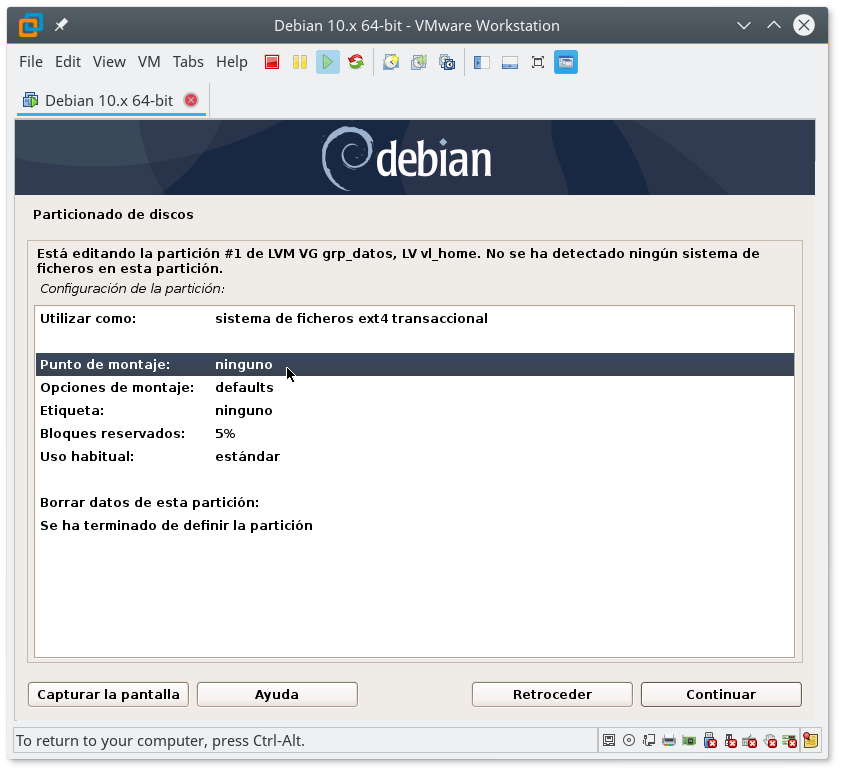Image resolution: width=841 pixels, height=772 pixels.
Task: Close the Debian 10.x 64-bit tab
Action: point(191,100)
